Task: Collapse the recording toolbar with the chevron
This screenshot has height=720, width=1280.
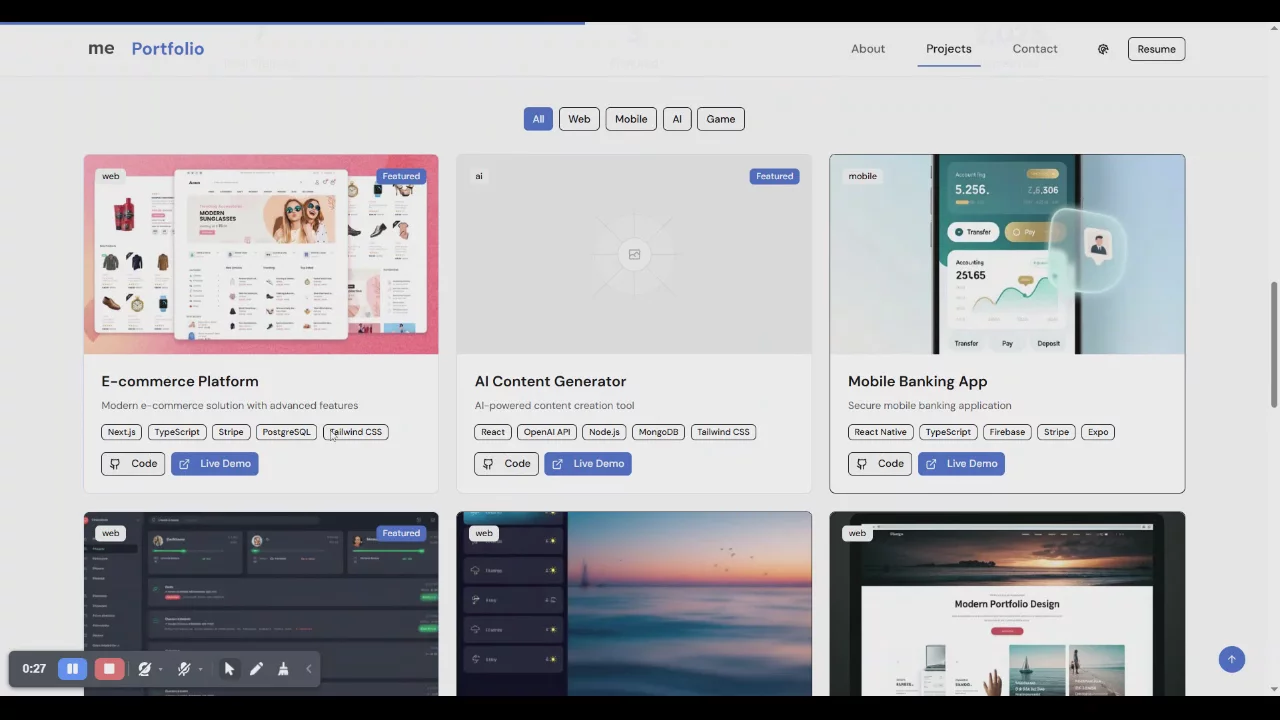Action: coord(308,669)
